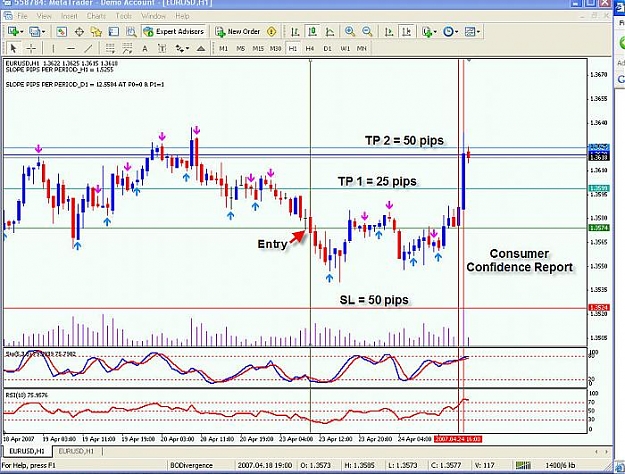625x474 pixels.
Task: Switch timeframe to D1
Action: coord(327,49)
